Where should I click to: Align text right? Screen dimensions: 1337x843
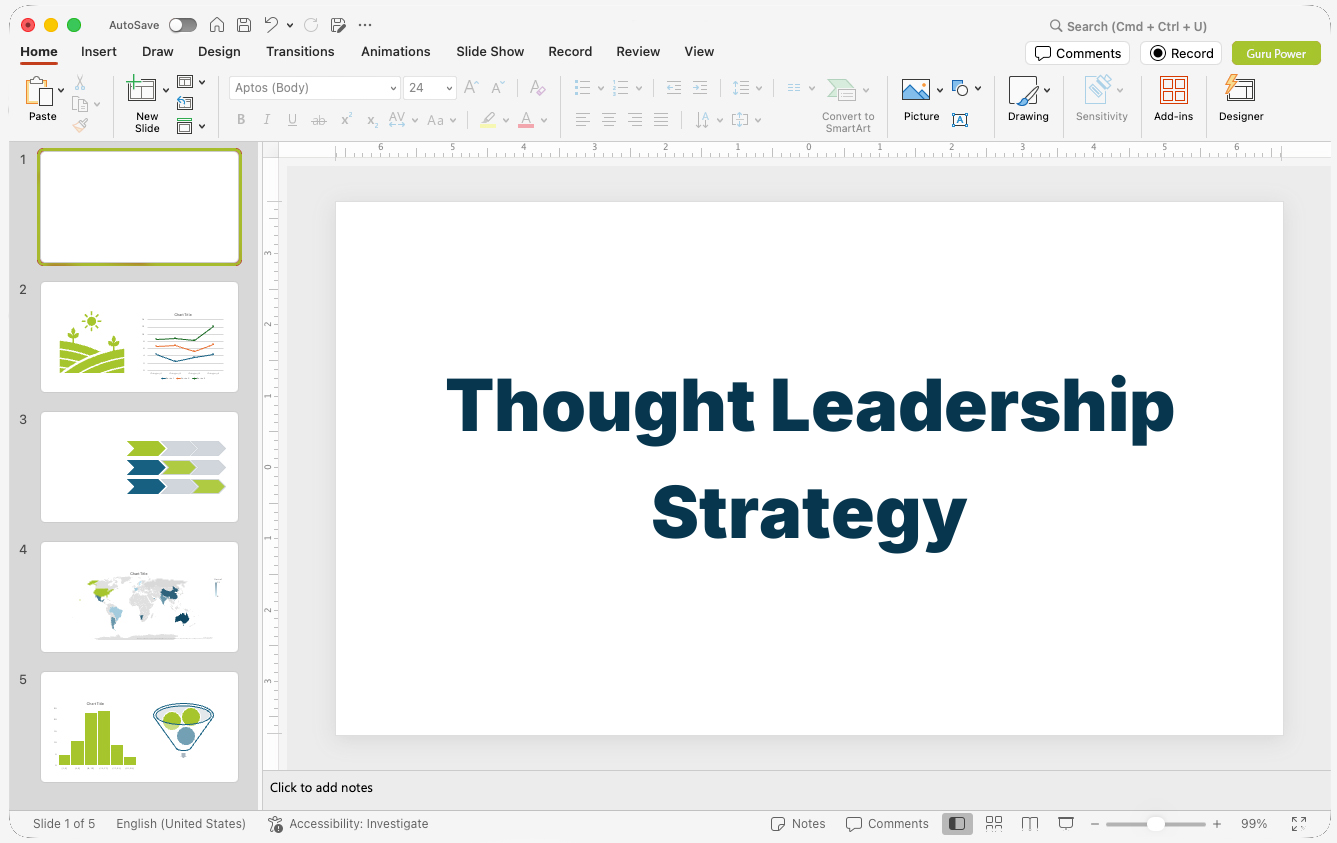[635, 120]
